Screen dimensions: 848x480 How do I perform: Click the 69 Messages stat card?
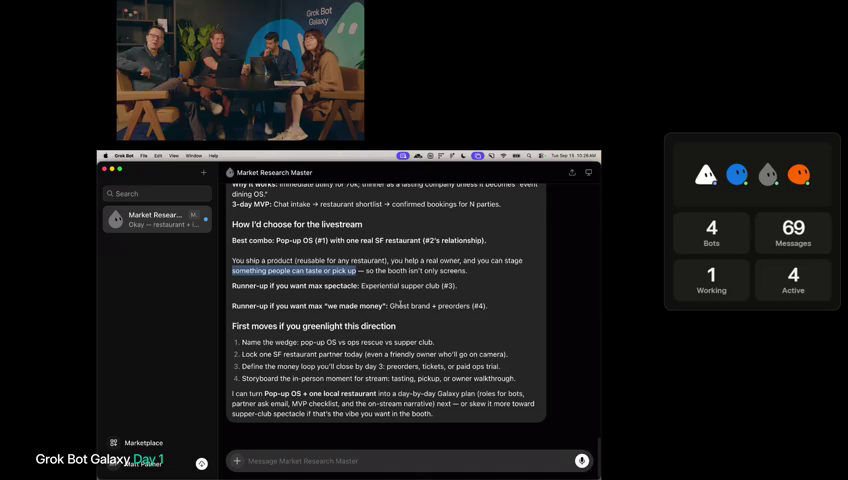(x=793, y=233)
